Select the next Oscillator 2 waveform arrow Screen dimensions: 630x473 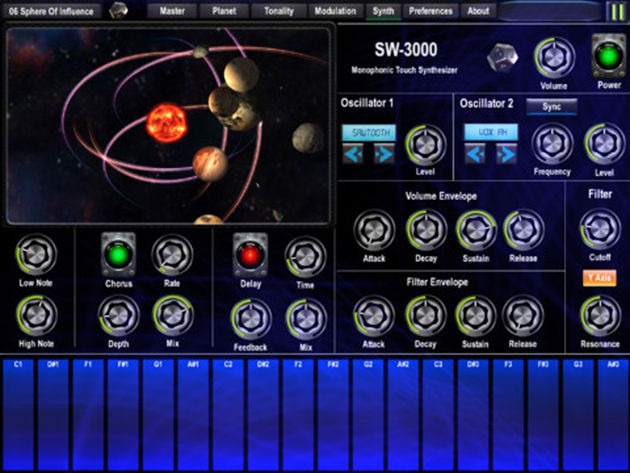505,154
